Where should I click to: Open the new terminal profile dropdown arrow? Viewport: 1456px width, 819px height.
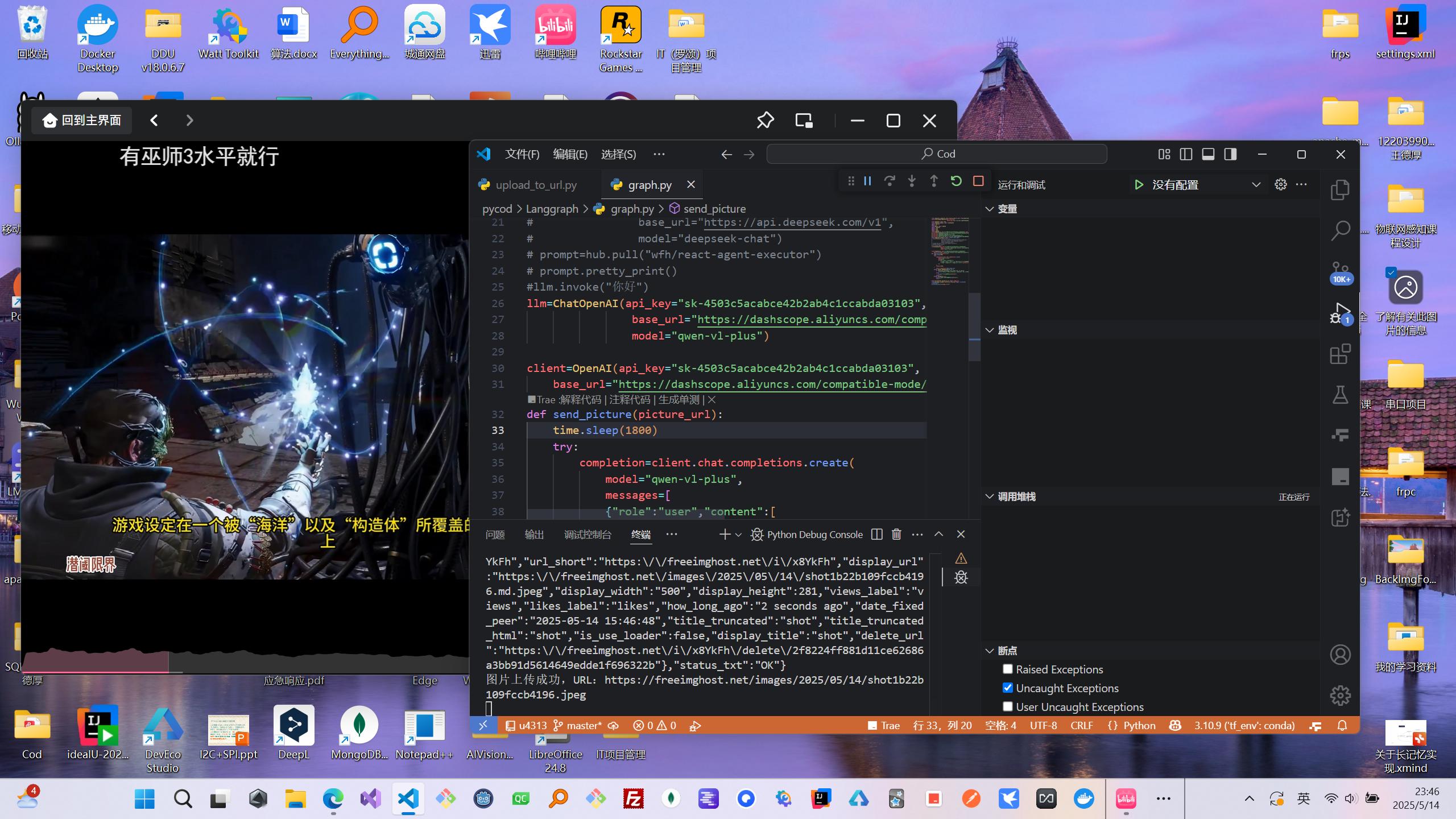(x=738, y=535)
